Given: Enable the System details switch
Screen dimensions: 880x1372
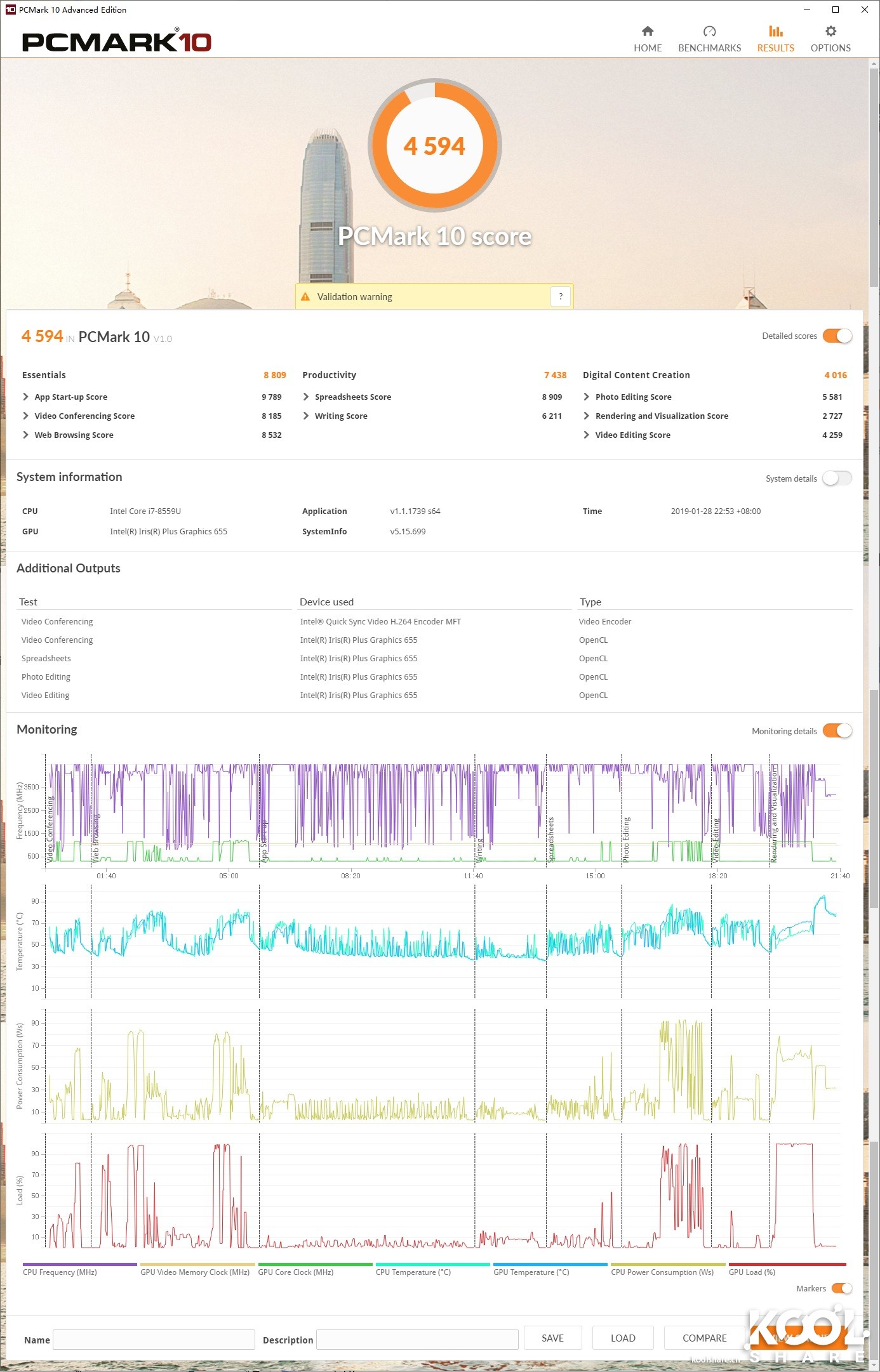Looking at the screenshot, I should click(x=837, y=478).
